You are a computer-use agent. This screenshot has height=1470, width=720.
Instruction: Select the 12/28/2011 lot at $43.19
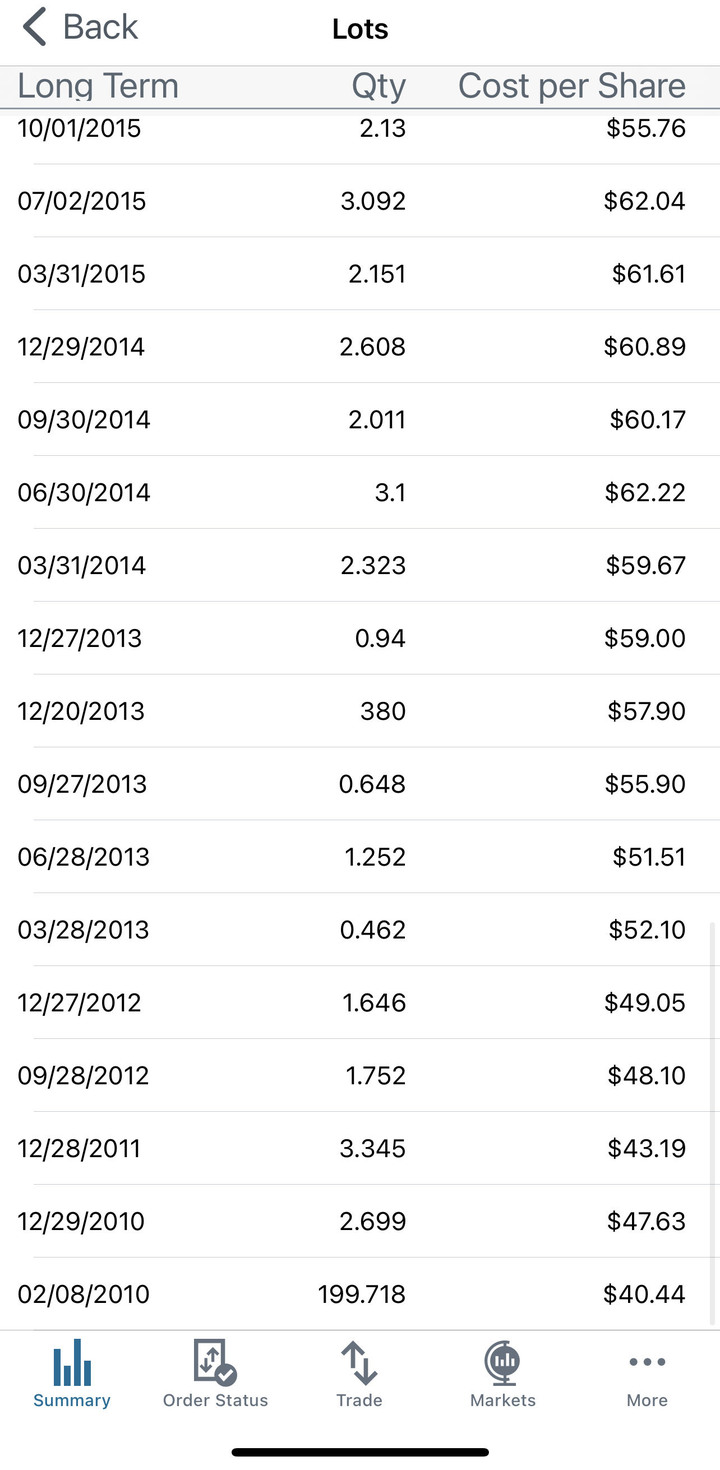point(360,1148)
